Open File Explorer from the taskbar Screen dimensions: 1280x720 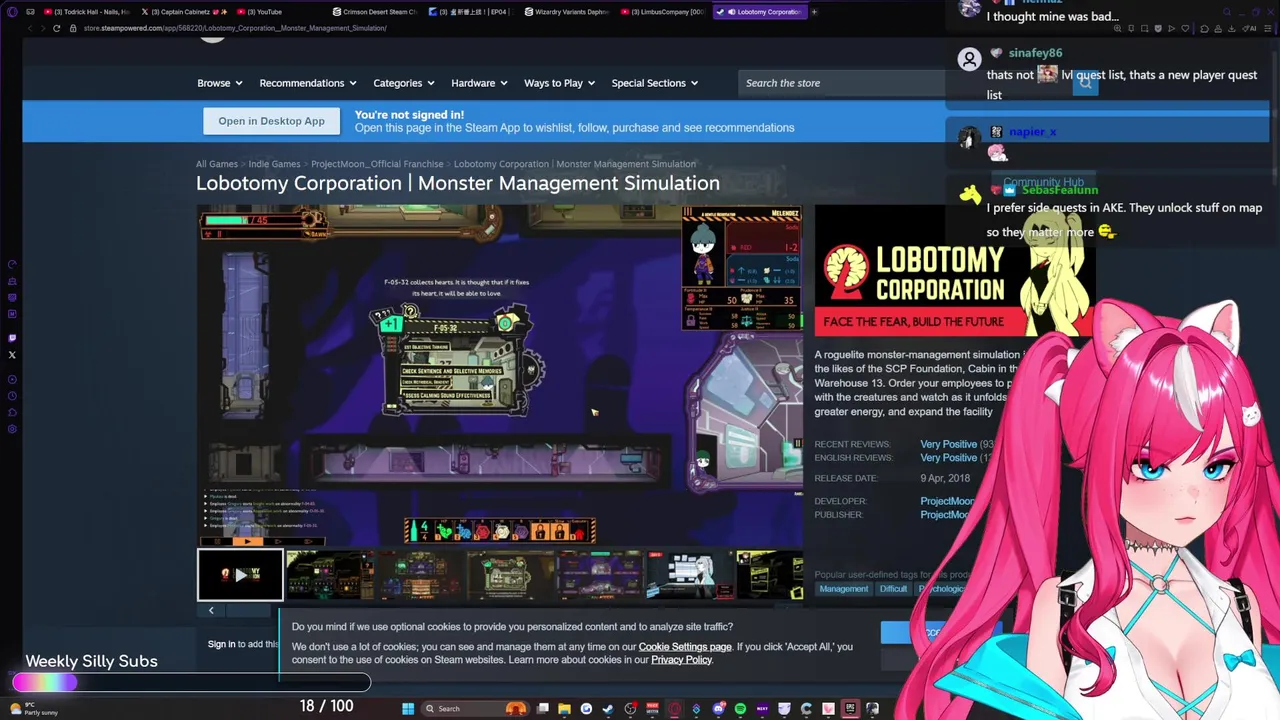tap(564, 709)
